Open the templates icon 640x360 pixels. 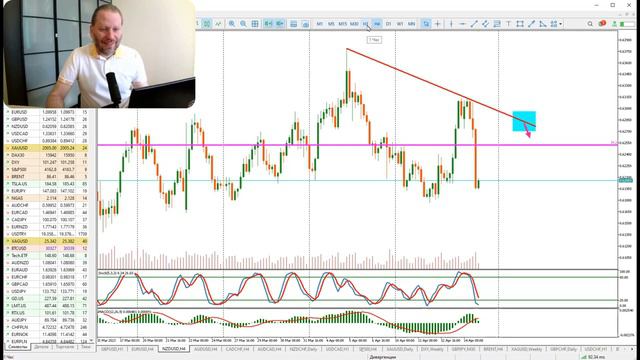pos(305,24)
